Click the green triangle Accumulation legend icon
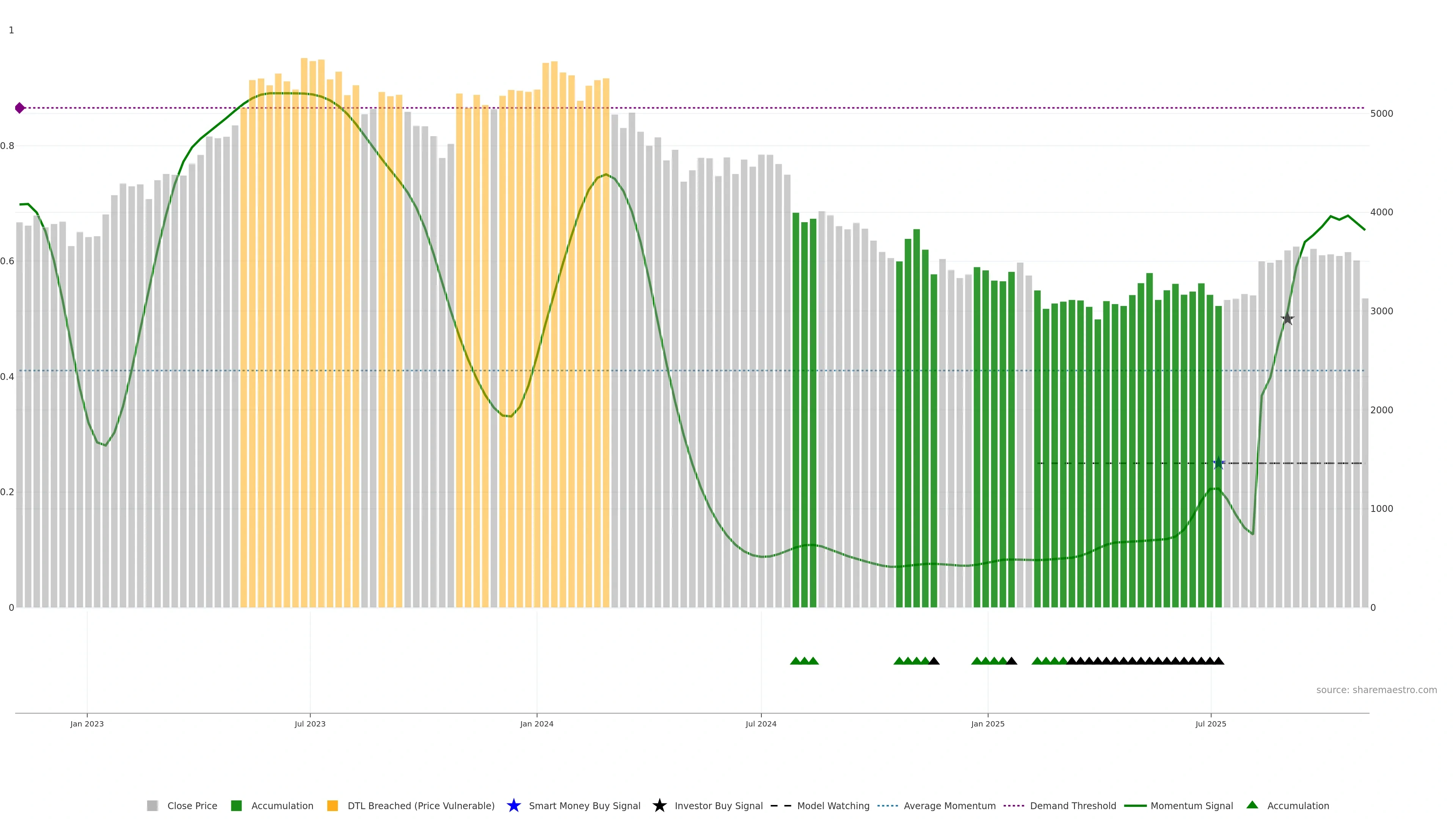This screenshot has height=819, width=1456. (x=1252, y=805)
